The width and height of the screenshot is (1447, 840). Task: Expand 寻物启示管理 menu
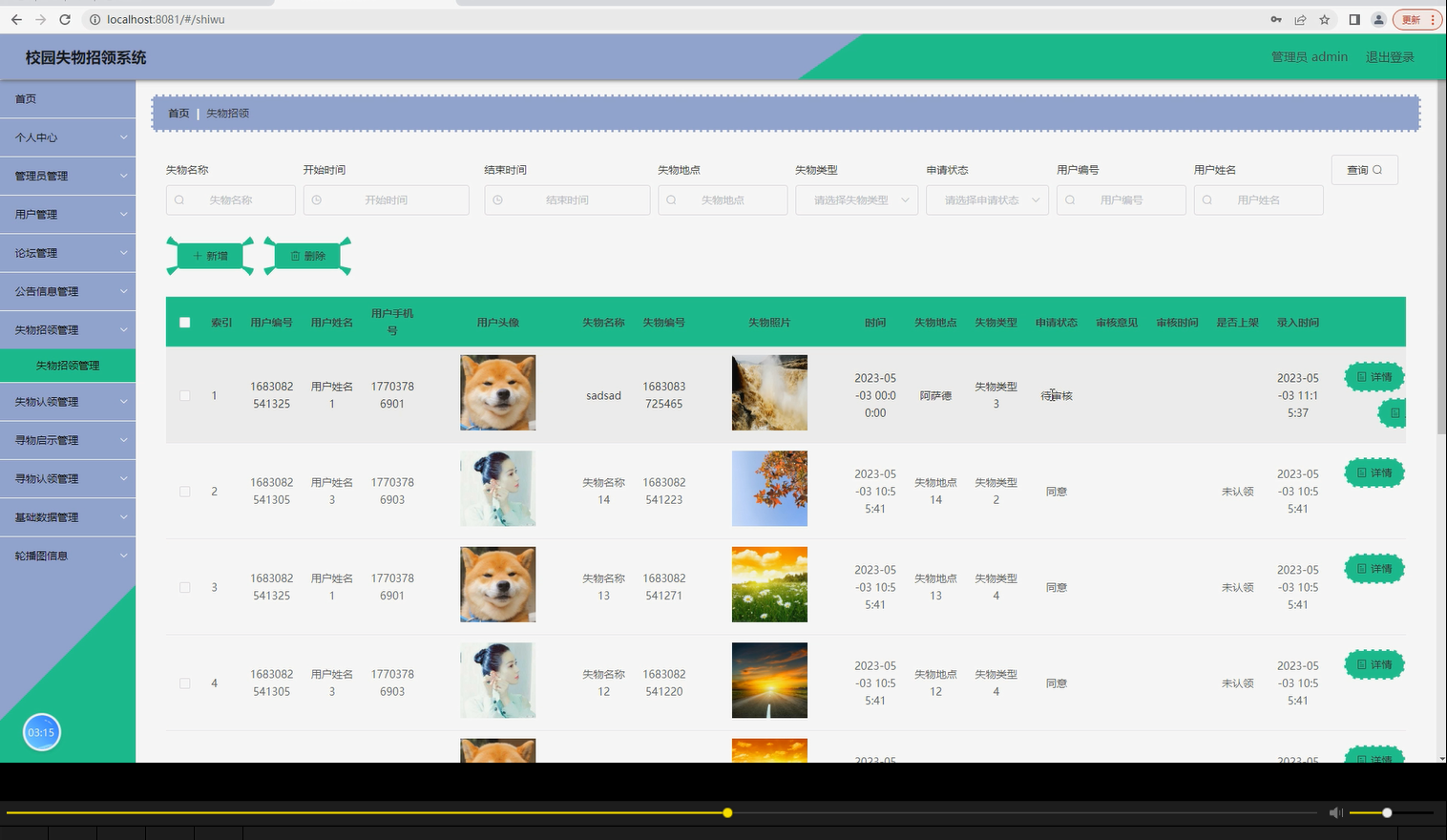[x=68, y=440]
